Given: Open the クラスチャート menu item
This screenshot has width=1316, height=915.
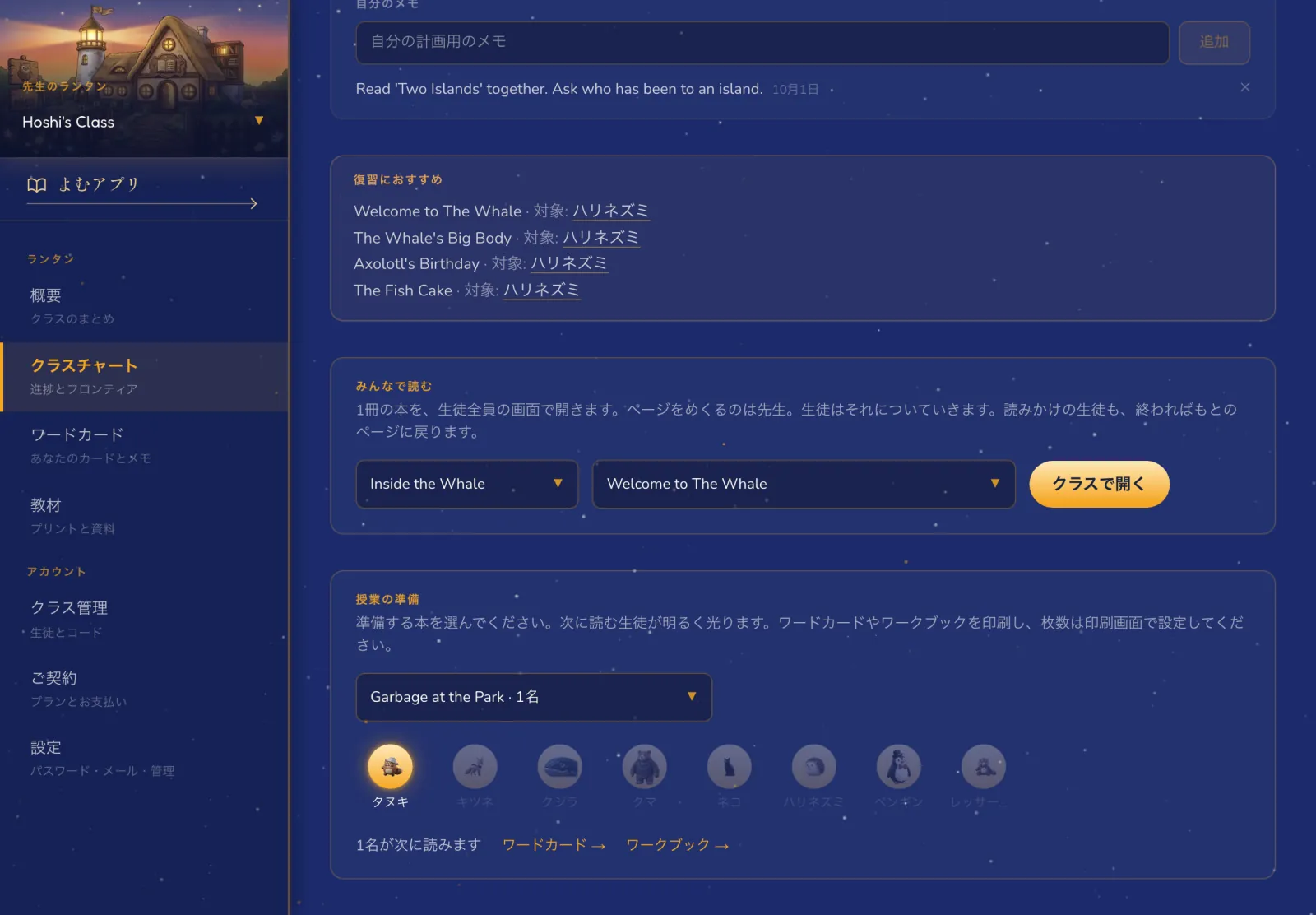Looking at the screenshot, I should (145, 376).
